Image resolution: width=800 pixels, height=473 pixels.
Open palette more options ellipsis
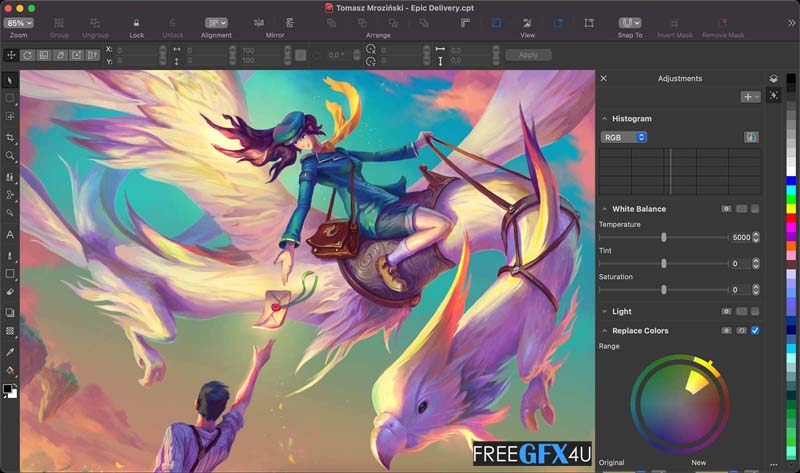tap(773, 465)
